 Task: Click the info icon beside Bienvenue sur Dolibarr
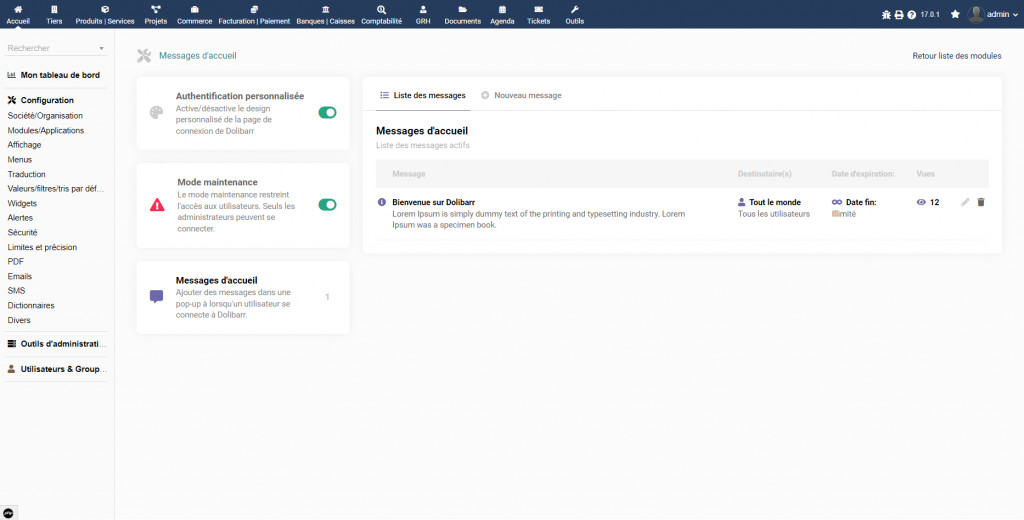click(382, 203)
